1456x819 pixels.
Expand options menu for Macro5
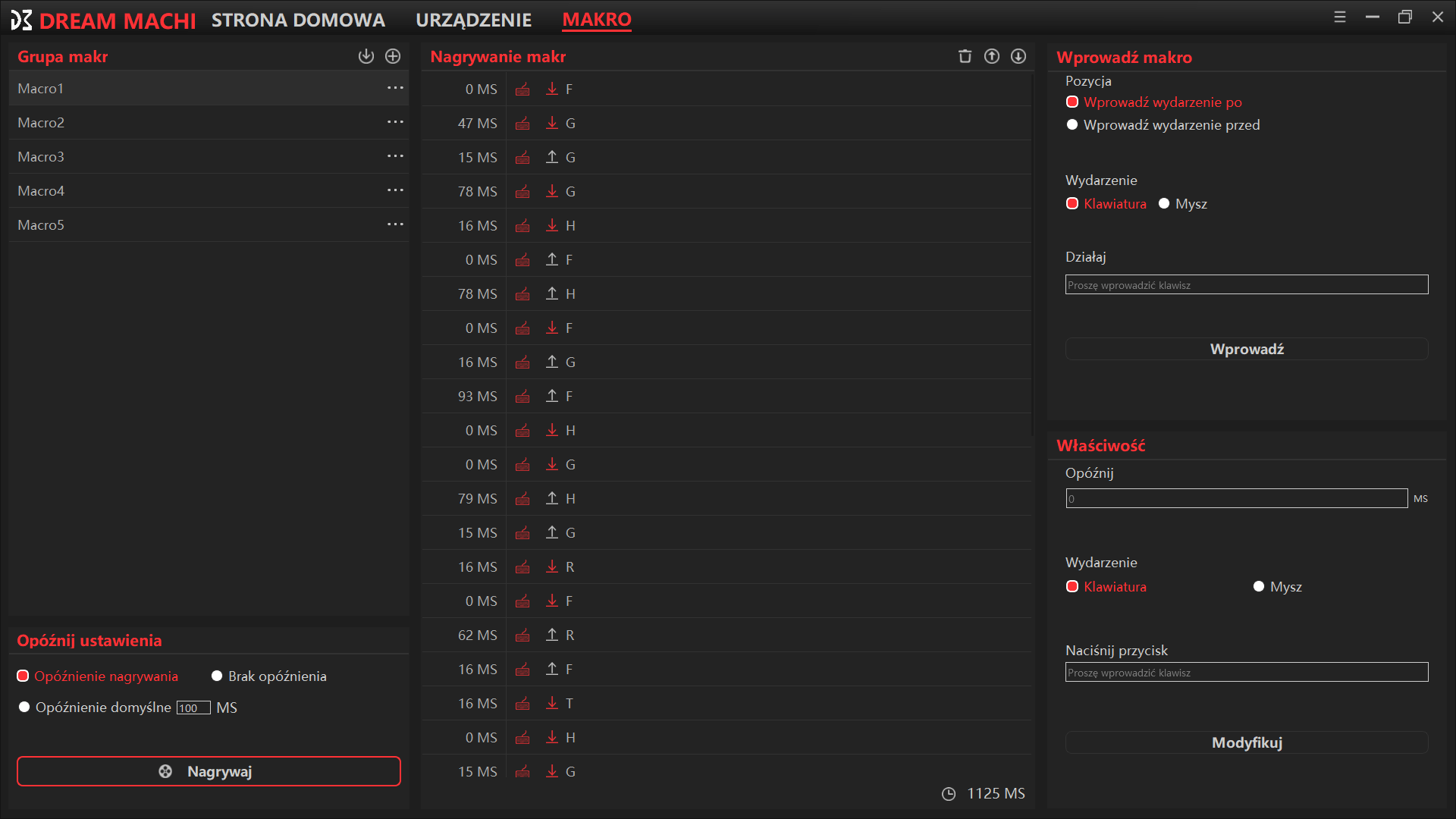(395, 224)
